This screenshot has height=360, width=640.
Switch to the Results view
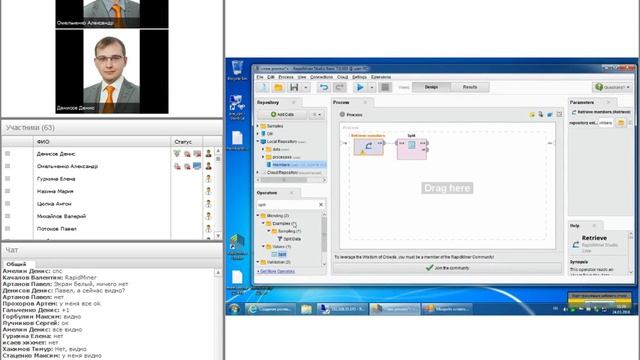pos(470,87)
